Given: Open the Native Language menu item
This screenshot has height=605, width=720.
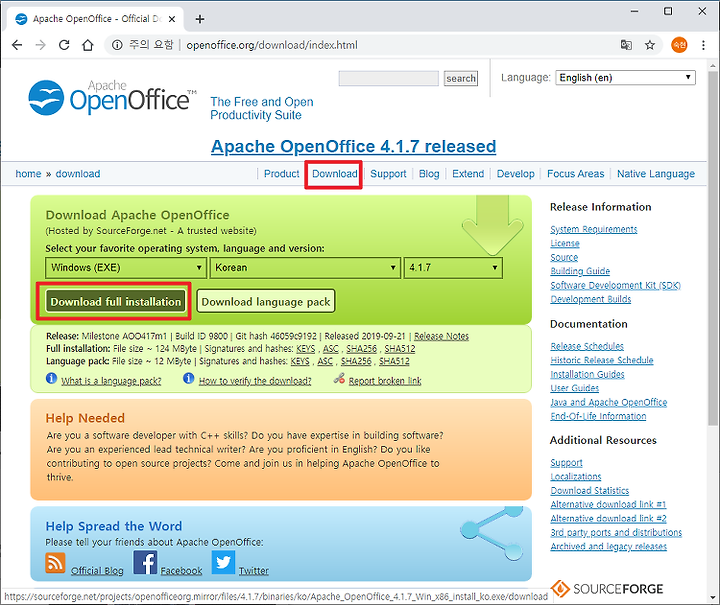Looking at the screenshot, I should pos(656,174).
